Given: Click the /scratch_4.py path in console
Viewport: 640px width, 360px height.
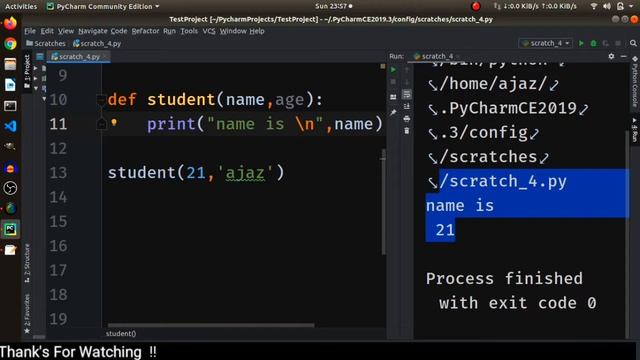Looking at the screenshot, I should 502,181.
